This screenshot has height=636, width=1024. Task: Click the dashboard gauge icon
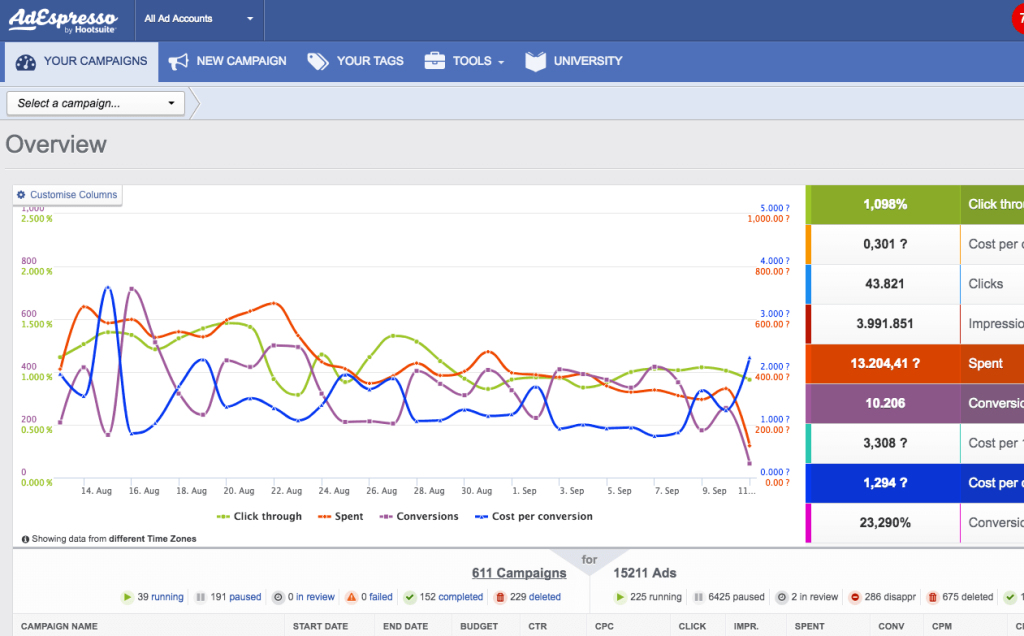click(x=25, y=62)
